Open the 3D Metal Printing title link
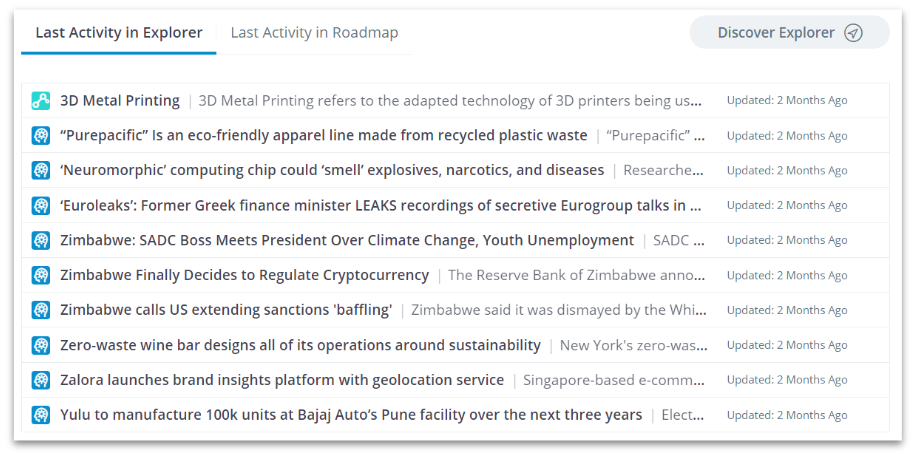Viewport: 913px width, 454px height. [x=120, y=101]
